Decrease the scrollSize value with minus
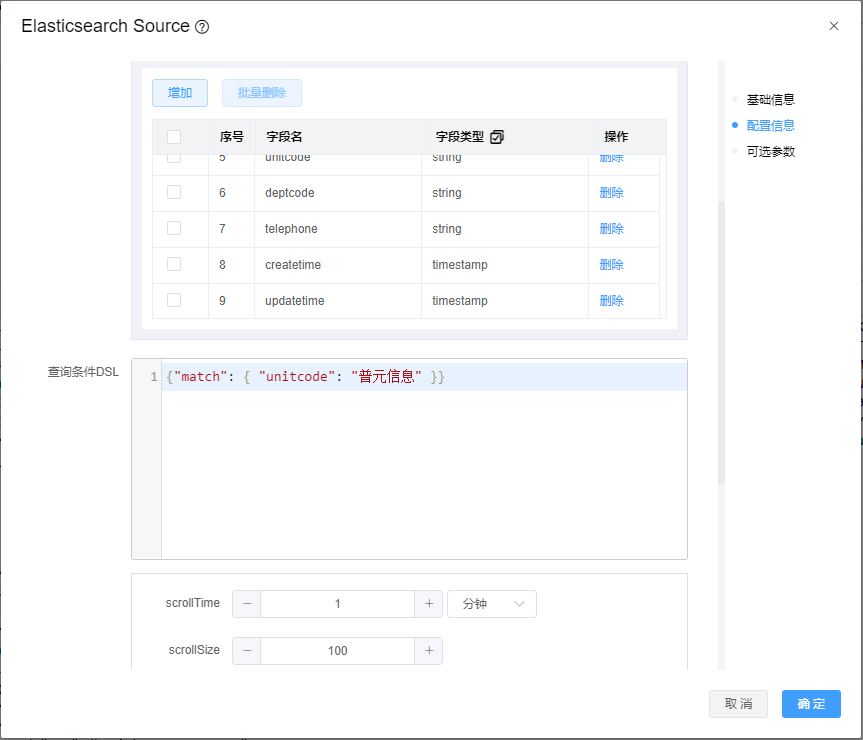The width and height of the screenshot is (863, 740). [247, 651]
